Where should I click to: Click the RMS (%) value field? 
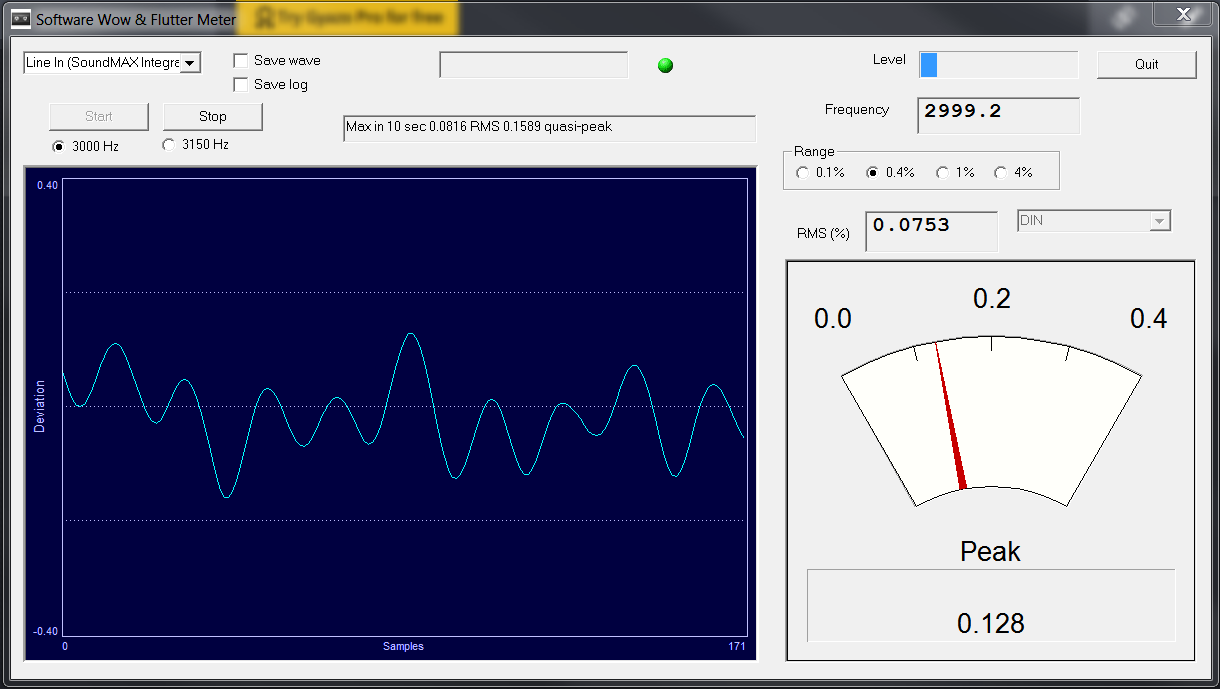(930, 230)
